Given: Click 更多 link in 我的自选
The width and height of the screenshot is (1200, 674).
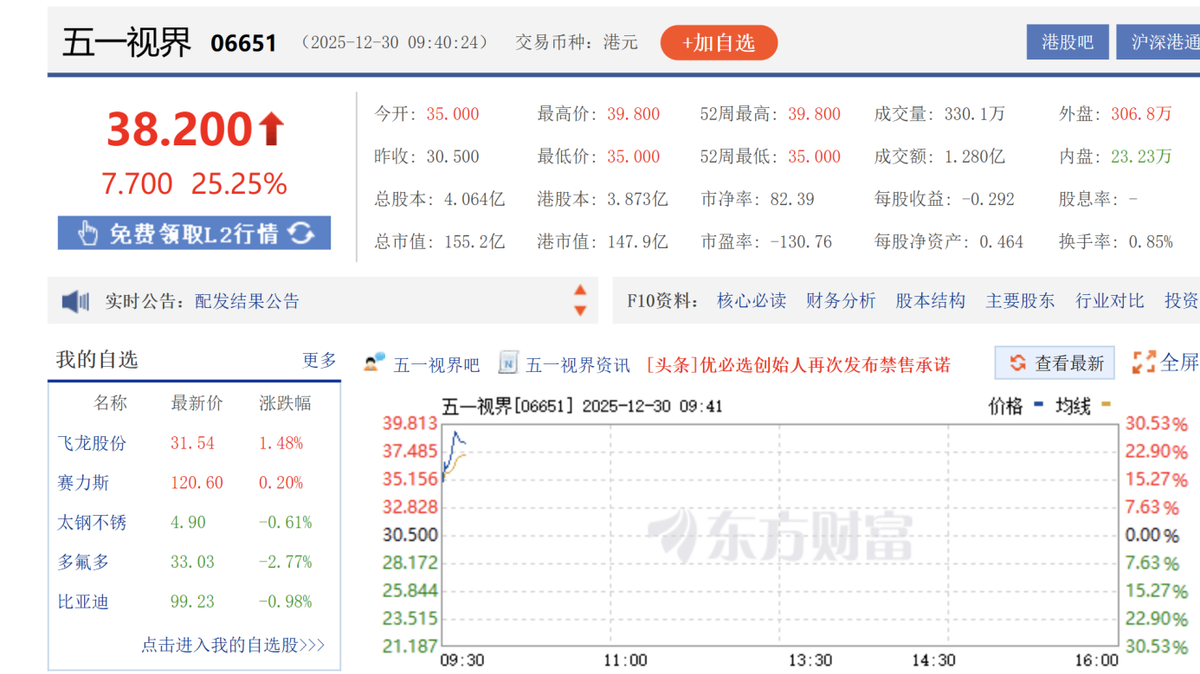Looking at the screenshot, I should 320,360.
